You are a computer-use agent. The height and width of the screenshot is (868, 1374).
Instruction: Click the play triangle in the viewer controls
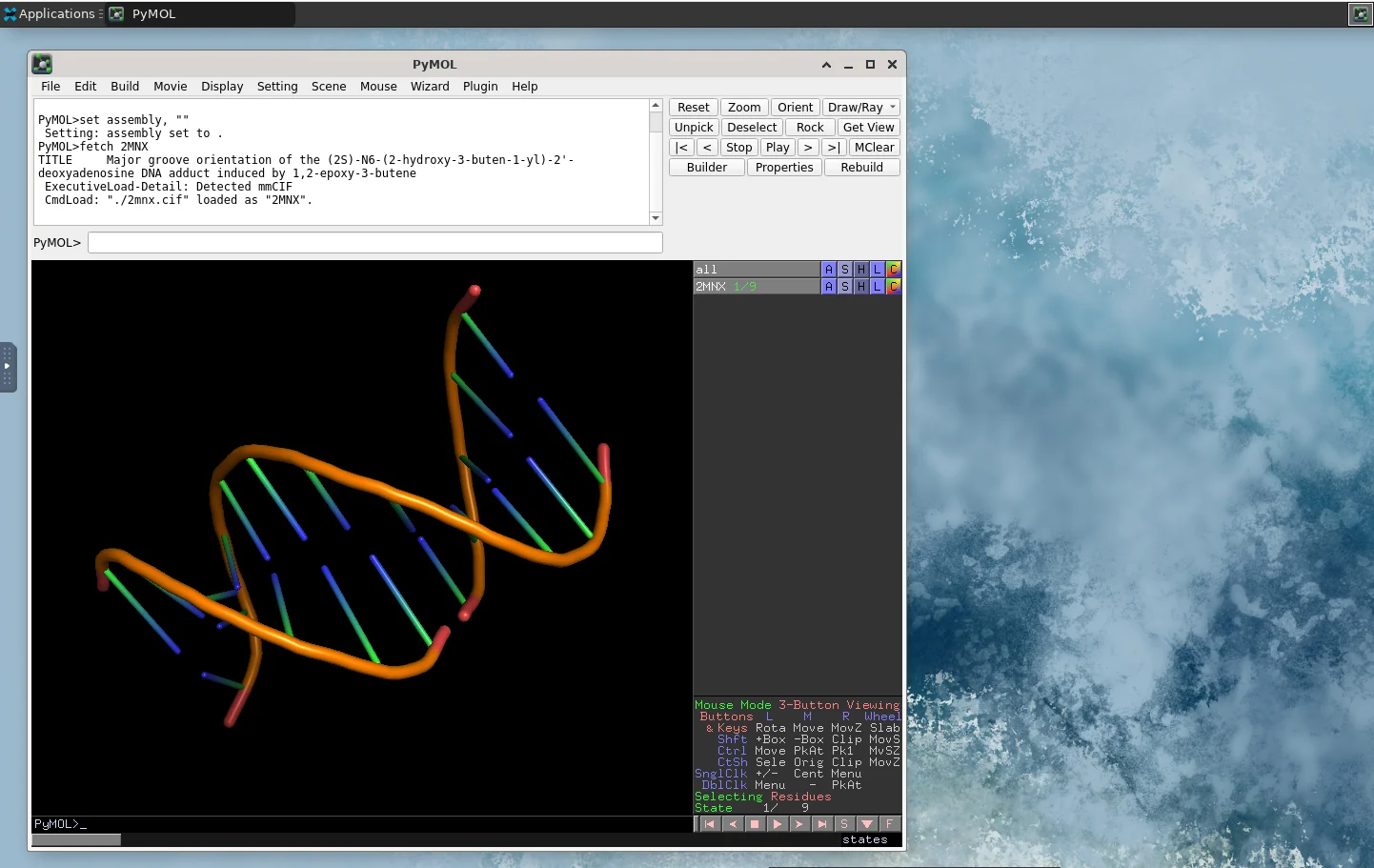tap(778, 824)
